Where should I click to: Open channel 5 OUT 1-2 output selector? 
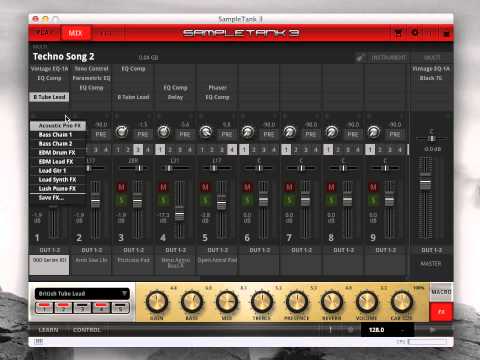(217, 250)
